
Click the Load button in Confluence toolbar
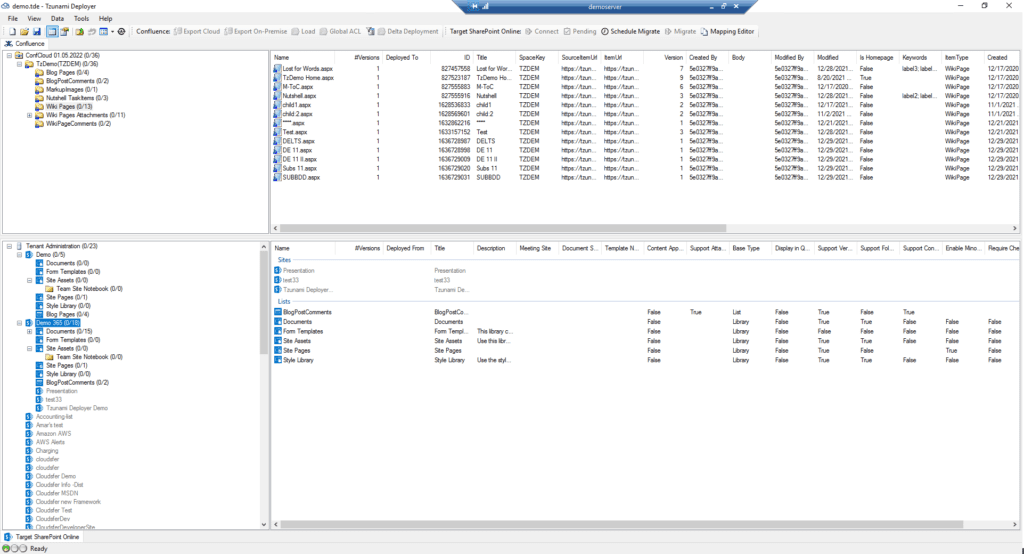(x=303, y=31)
